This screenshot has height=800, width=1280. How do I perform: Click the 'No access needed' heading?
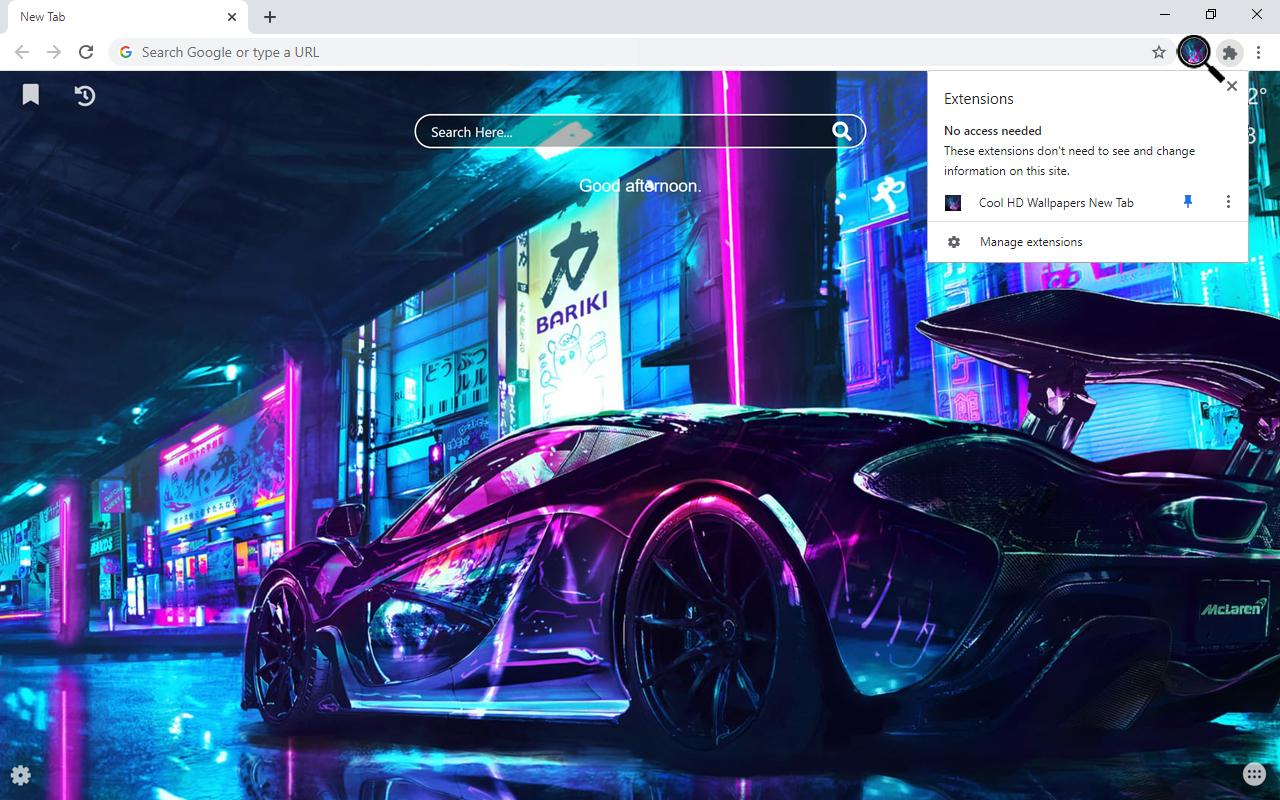point(993,131)
